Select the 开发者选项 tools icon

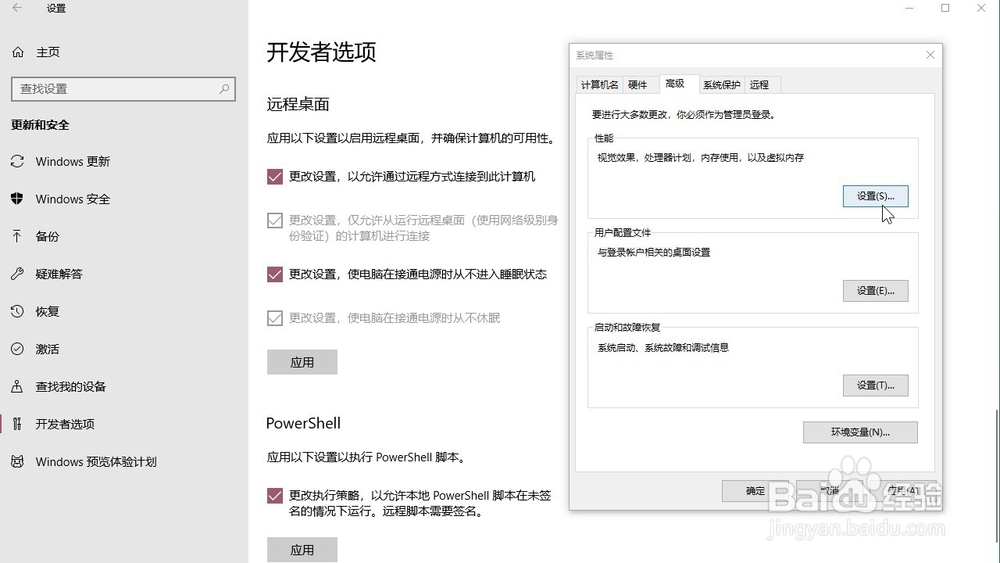[x=17, y=424]
